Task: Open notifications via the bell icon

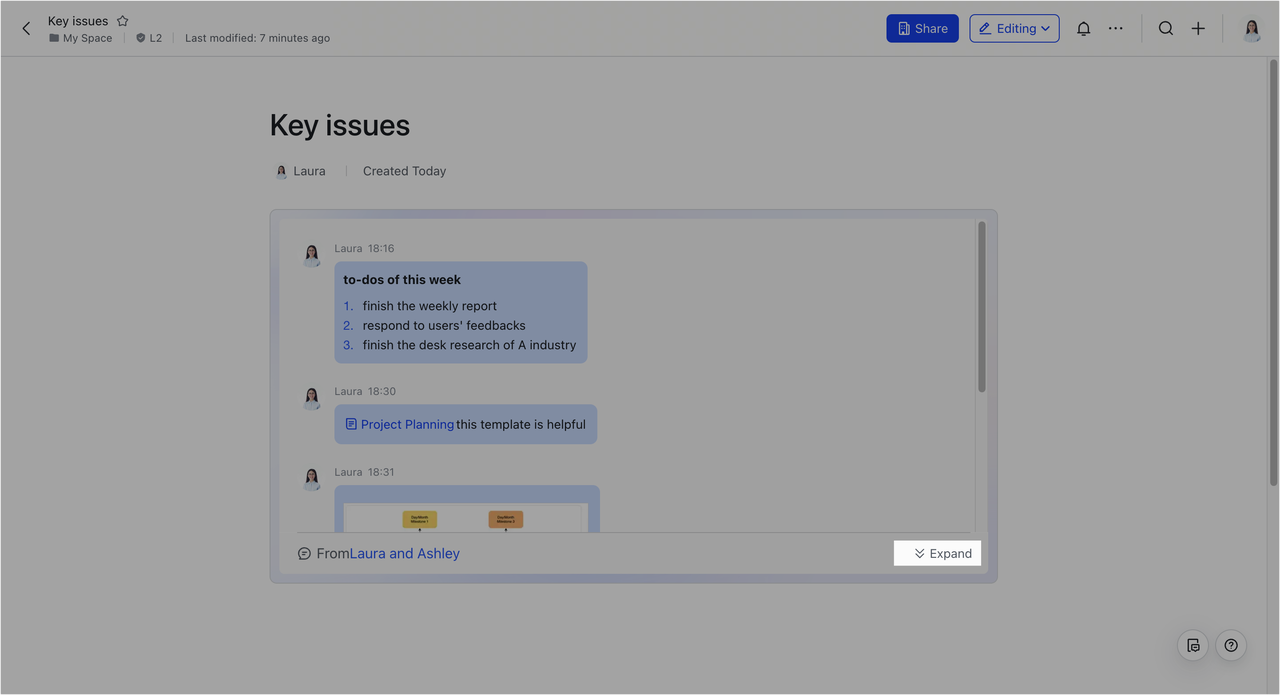Action: [1083, 28]
